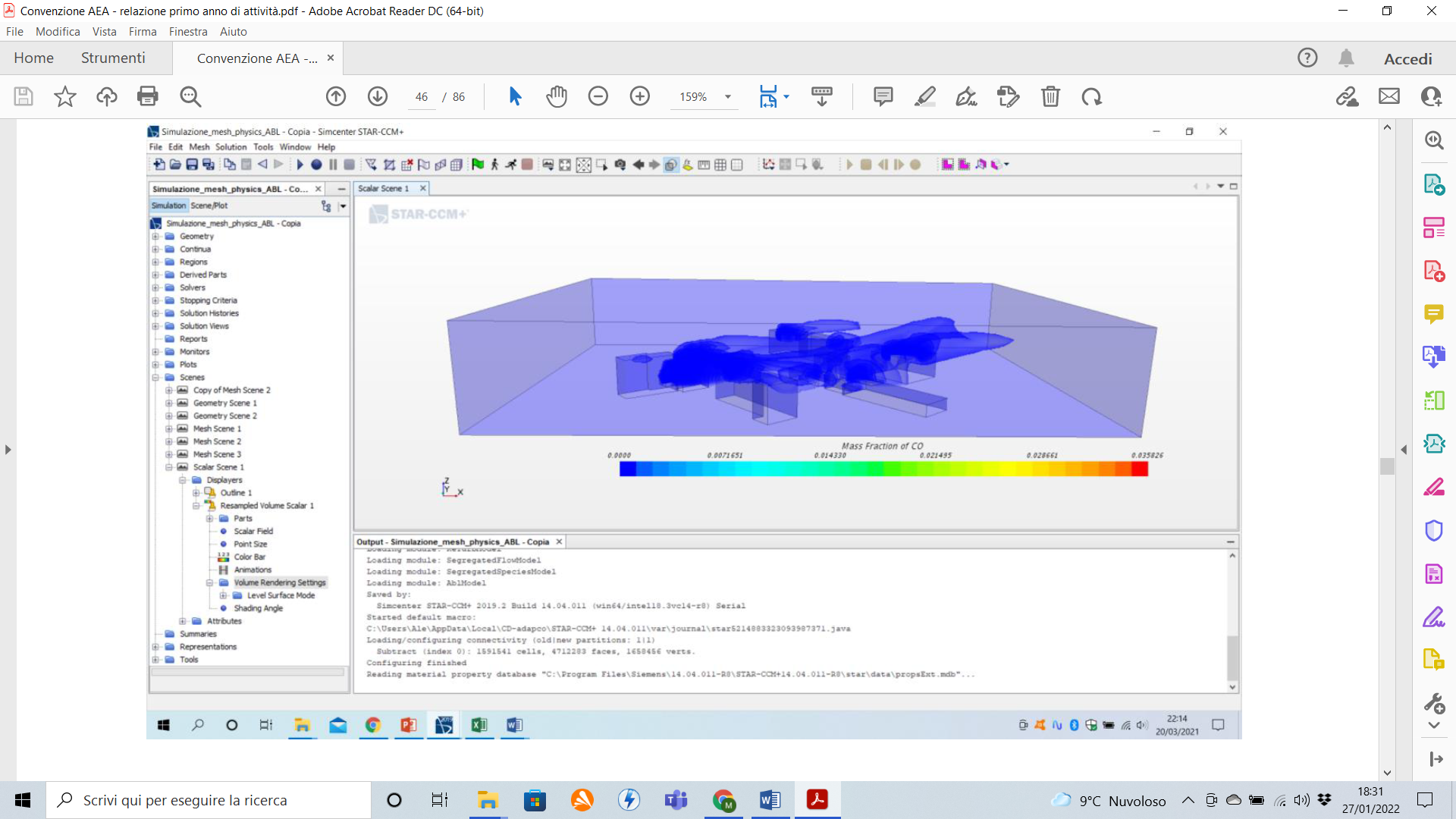Open the Fill and Sign tool in the right sidebar
The height and width of the screenshot is (819, 1456).
point(1434,617)
